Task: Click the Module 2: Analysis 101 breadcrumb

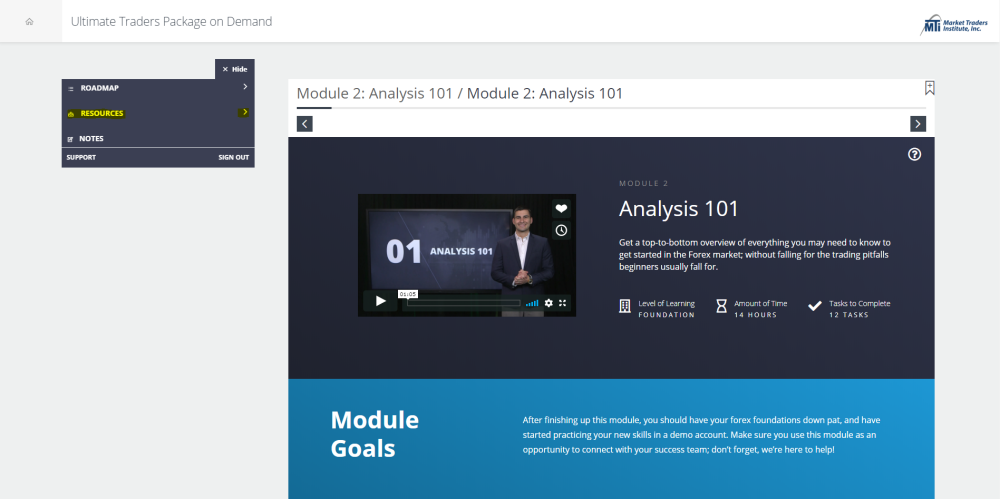Action: tap(460, 94)
